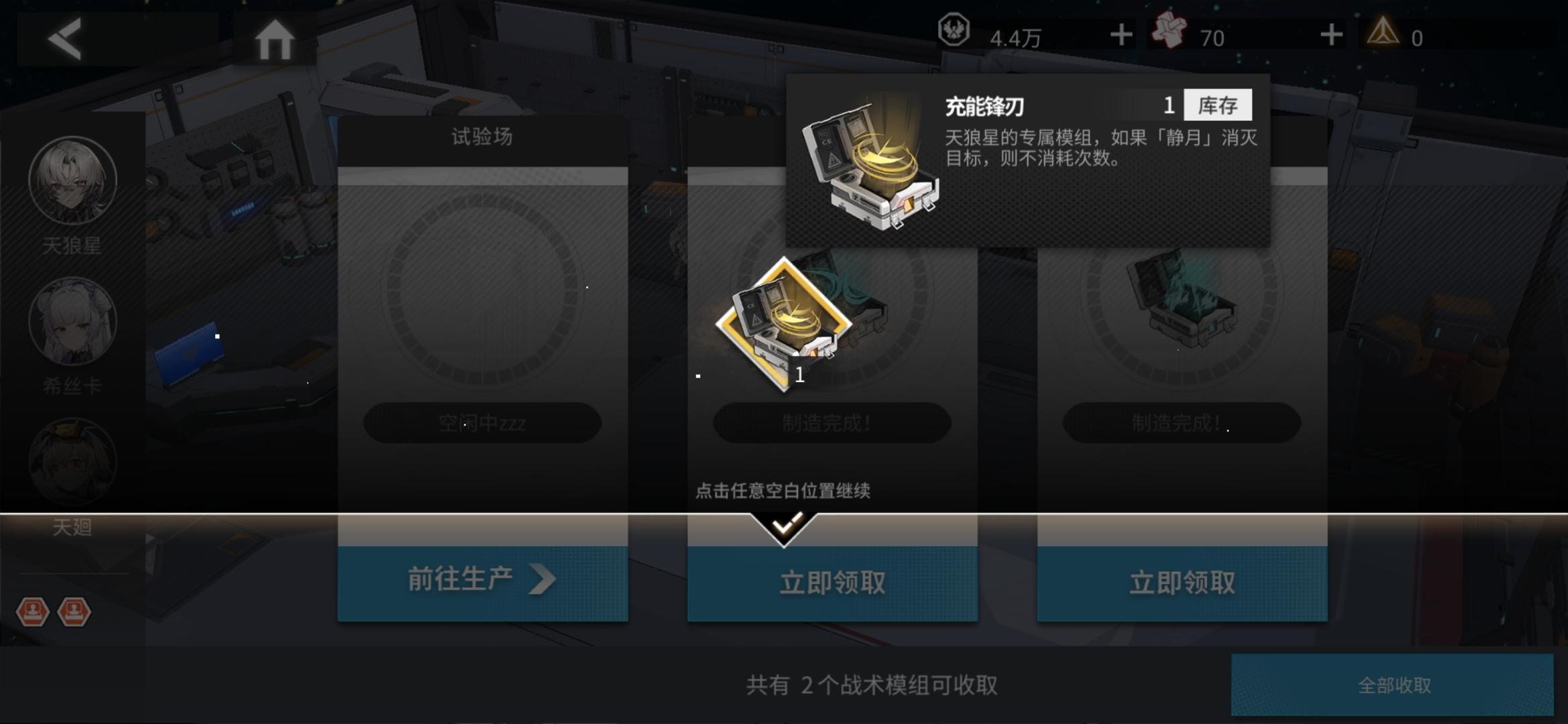Image resolution: width=1568 pixels, height=724 pixels.
Task: Tap the emblem currency icon beside 4.4万
Action: 954,30
